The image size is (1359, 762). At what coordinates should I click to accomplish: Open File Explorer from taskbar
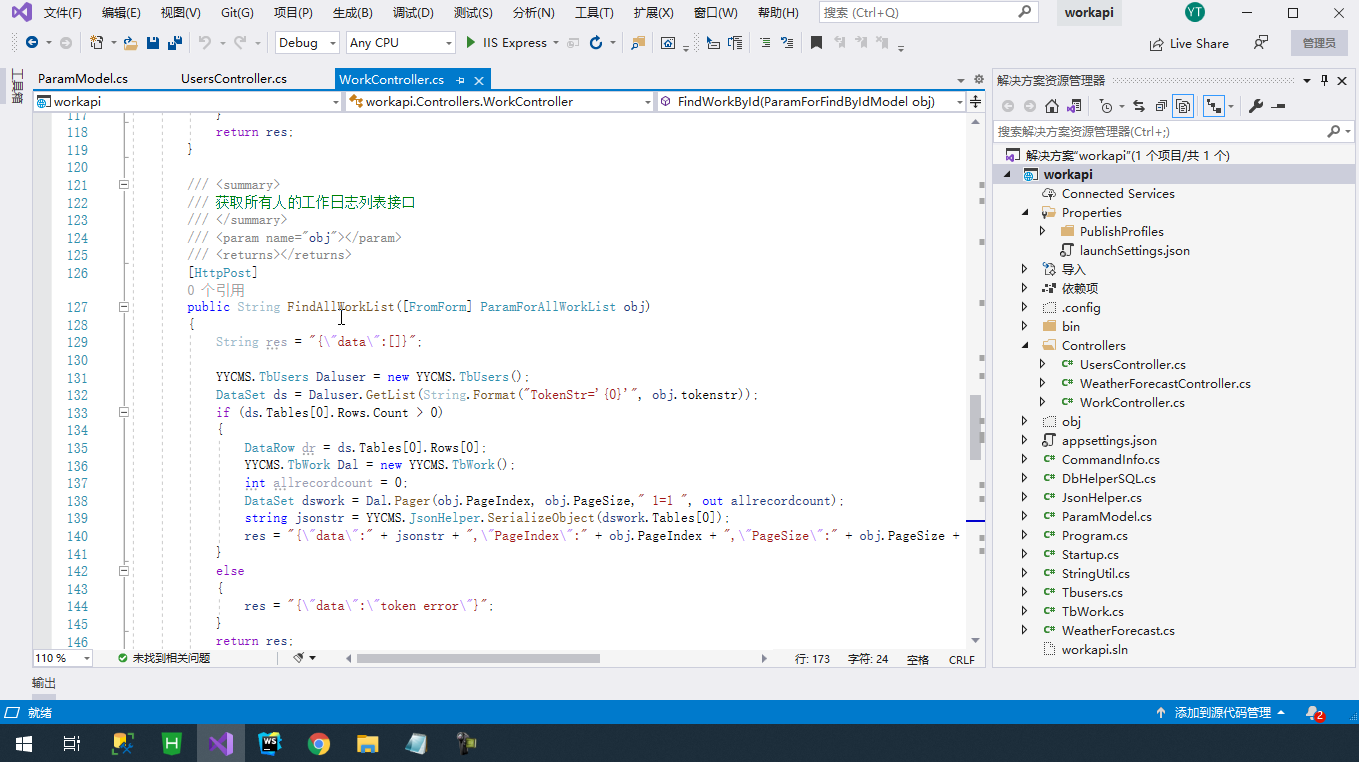tap(368, 743)
